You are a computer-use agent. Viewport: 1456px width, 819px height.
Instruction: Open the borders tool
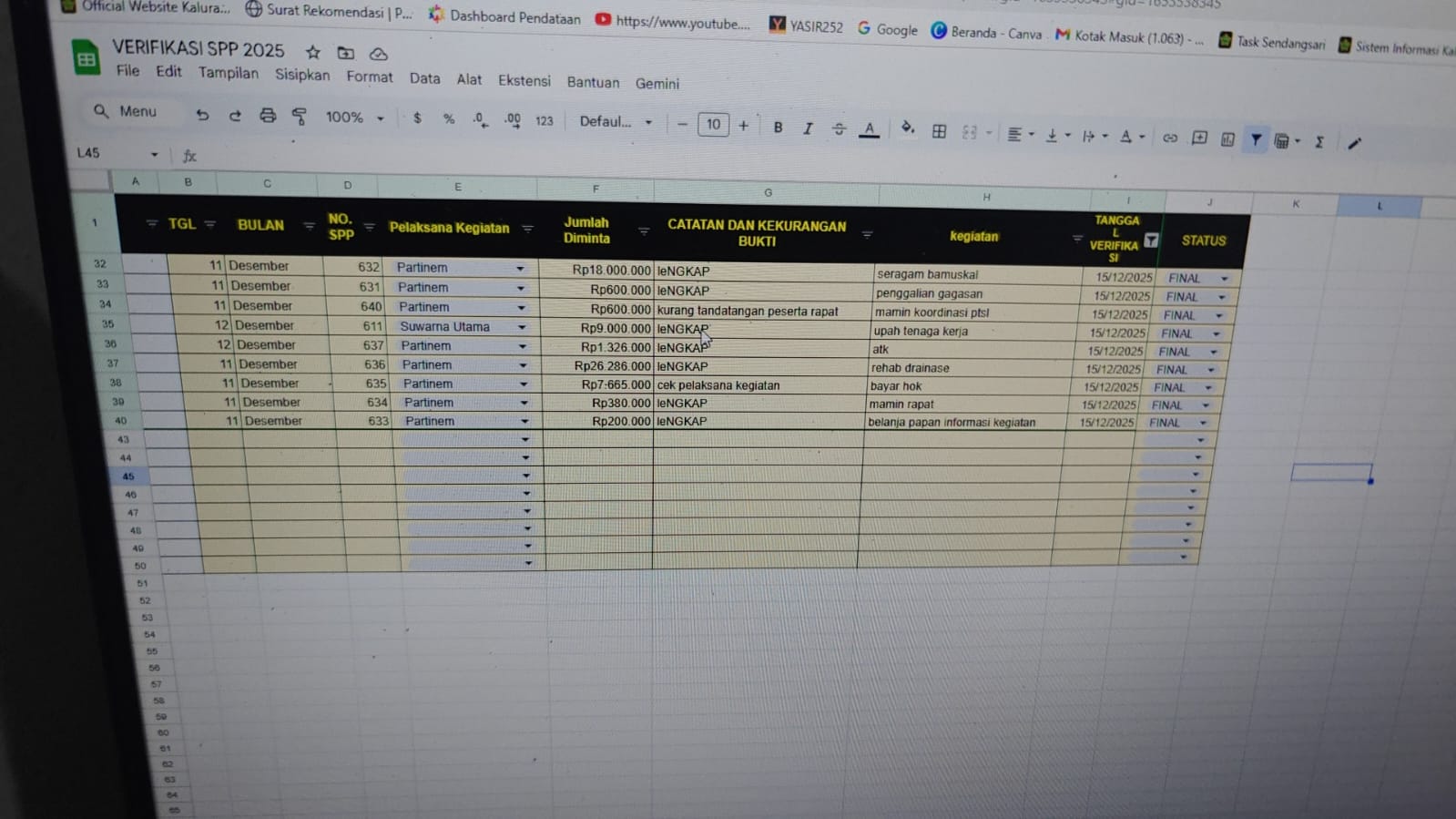point(939,131)
